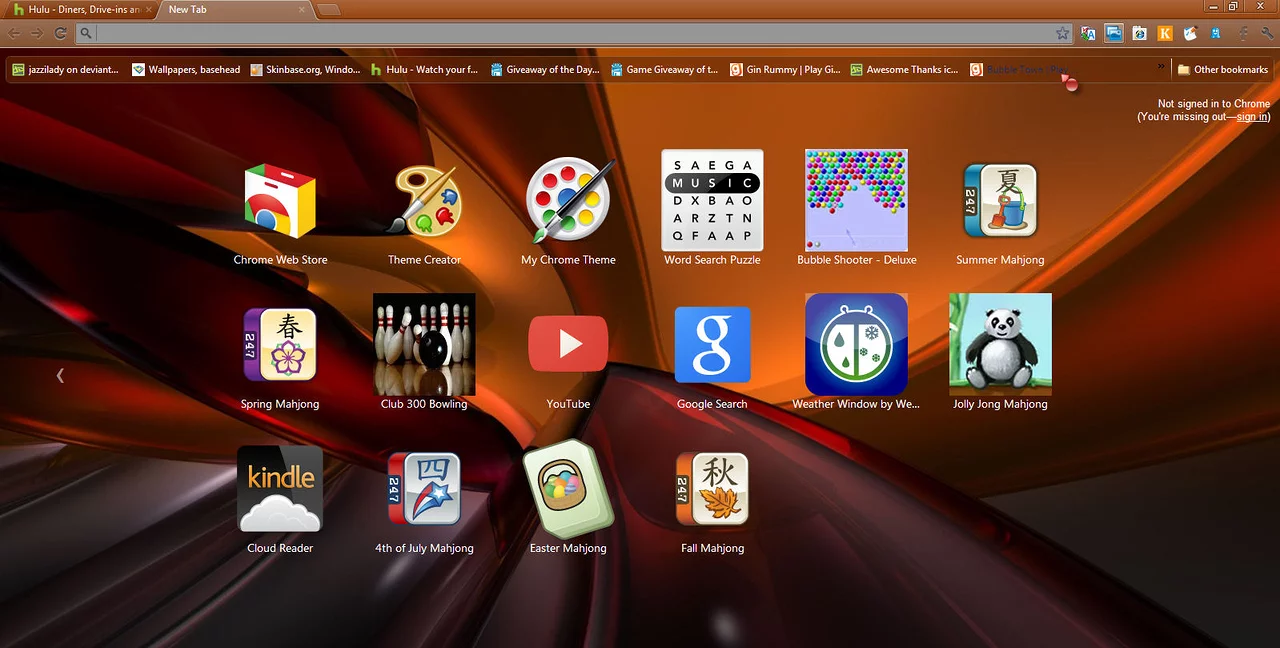Click the orange K extension icon
1280x648 pixels.
click(1165, 33)
